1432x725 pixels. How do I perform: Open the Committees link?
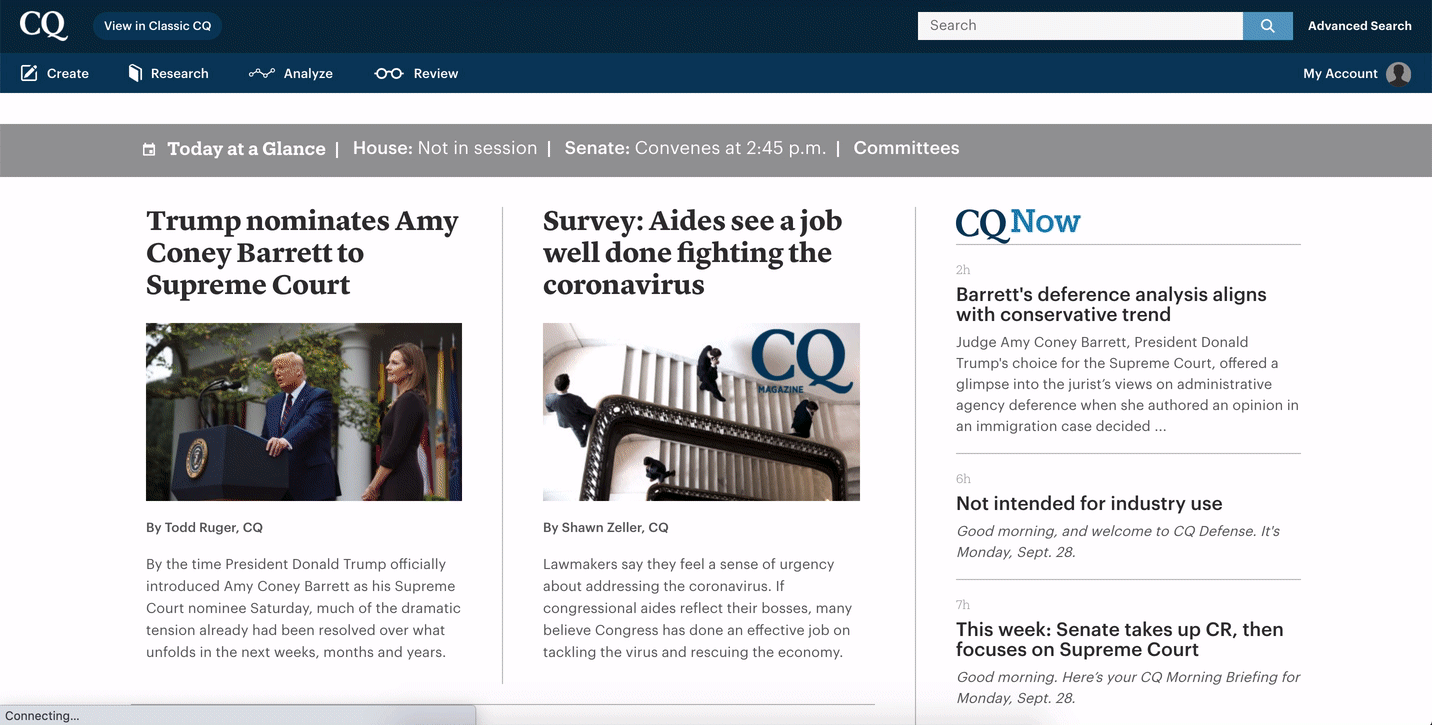906,148
